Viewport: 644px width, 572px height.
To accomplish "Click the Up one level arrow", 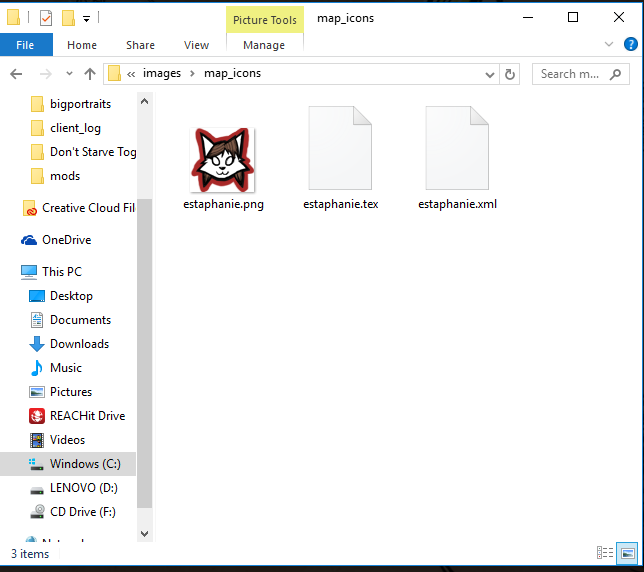I will [90, 74].
